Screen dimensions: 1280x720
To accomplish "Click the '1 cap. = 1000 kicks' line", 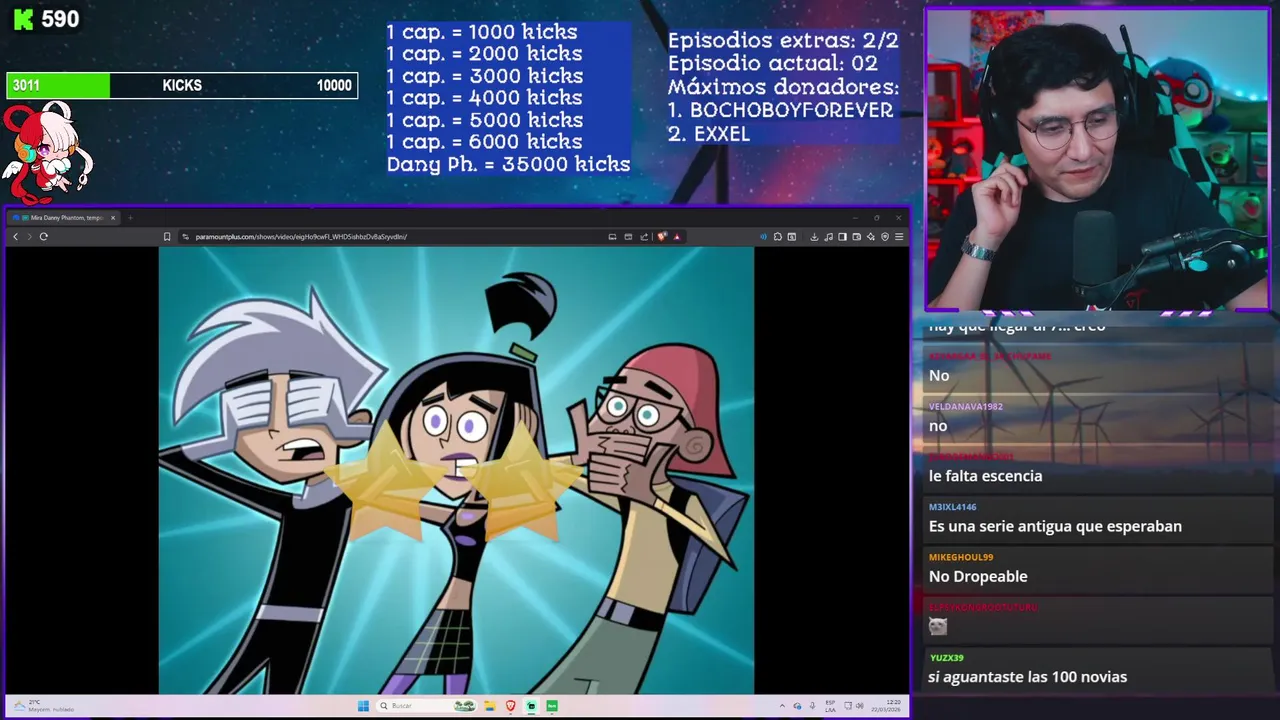I will coord(481,32).
